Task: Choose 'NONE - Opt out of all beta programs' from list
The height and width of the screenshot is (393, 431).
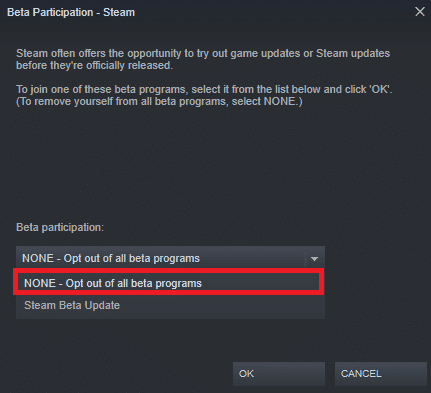Action: 170,283
